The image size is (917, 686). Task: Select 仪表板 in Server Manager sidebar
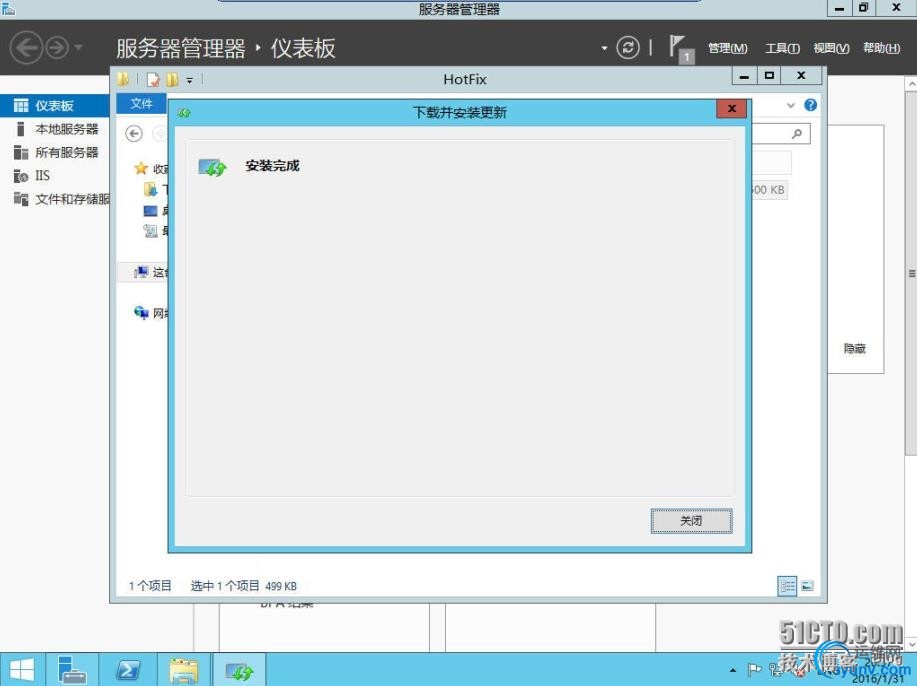54,105
